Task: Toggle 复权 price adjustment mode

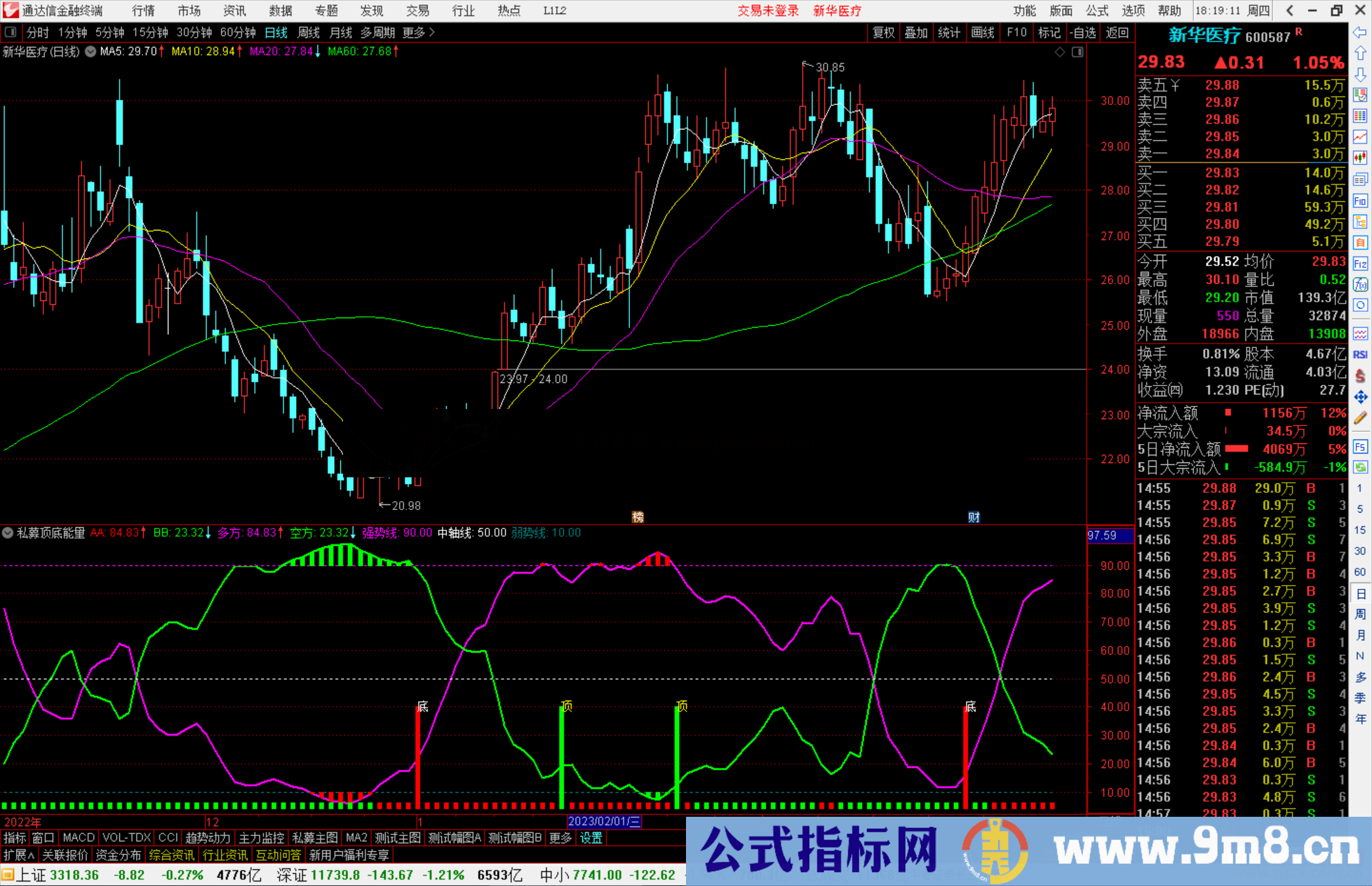Action: (x=884, y=32)
